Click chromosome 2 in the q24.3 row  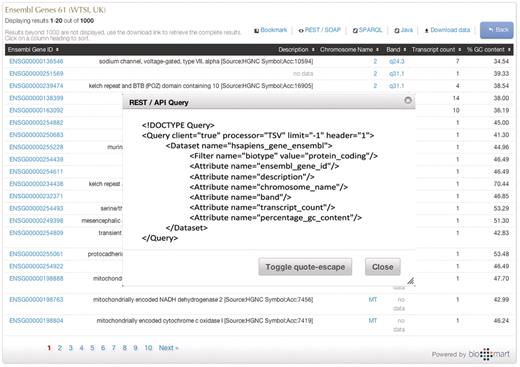click(x=375, y=61)
